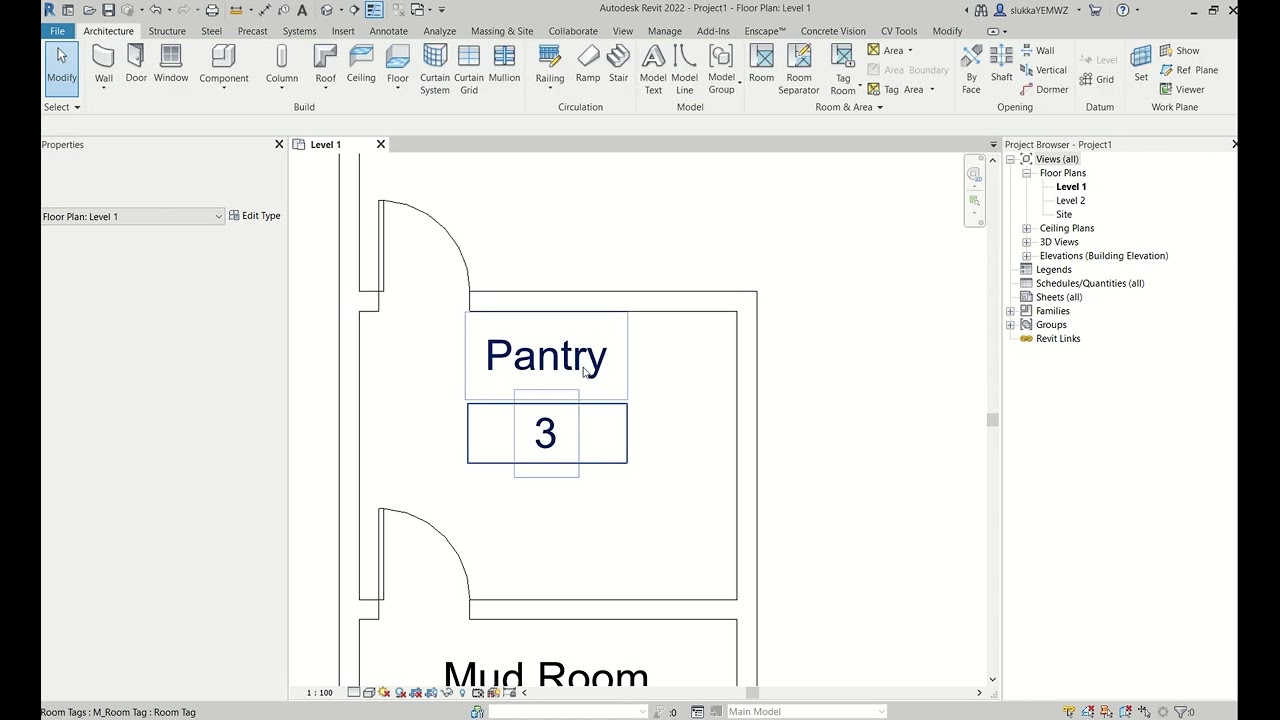
Task: Switch to the Manage ribbon tab
Action: pos(664,31)
